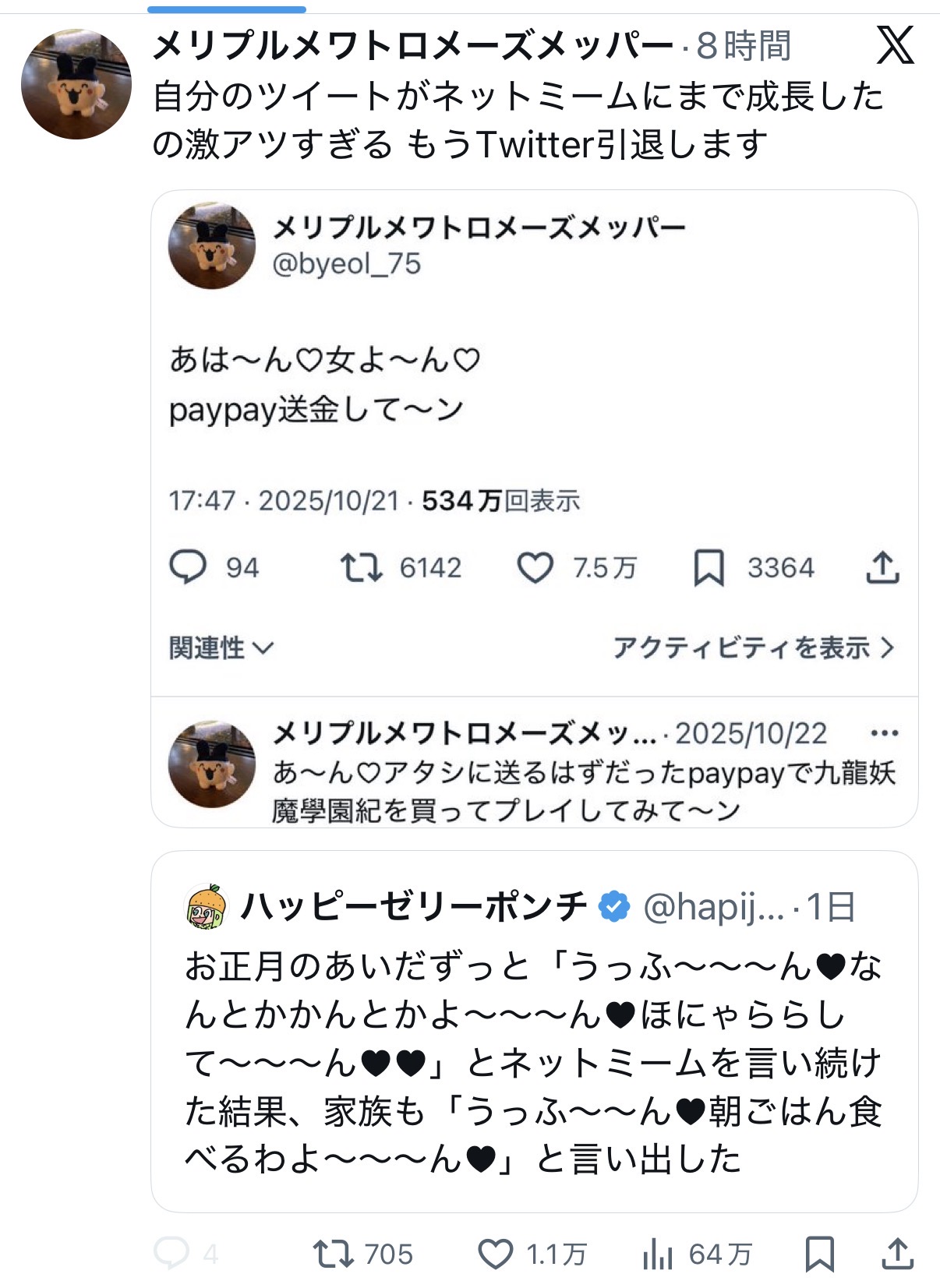This screenshot has height=1288, width=940.
Task: Click bookmark icon showing 3364
Action: [x=709, y=567]
